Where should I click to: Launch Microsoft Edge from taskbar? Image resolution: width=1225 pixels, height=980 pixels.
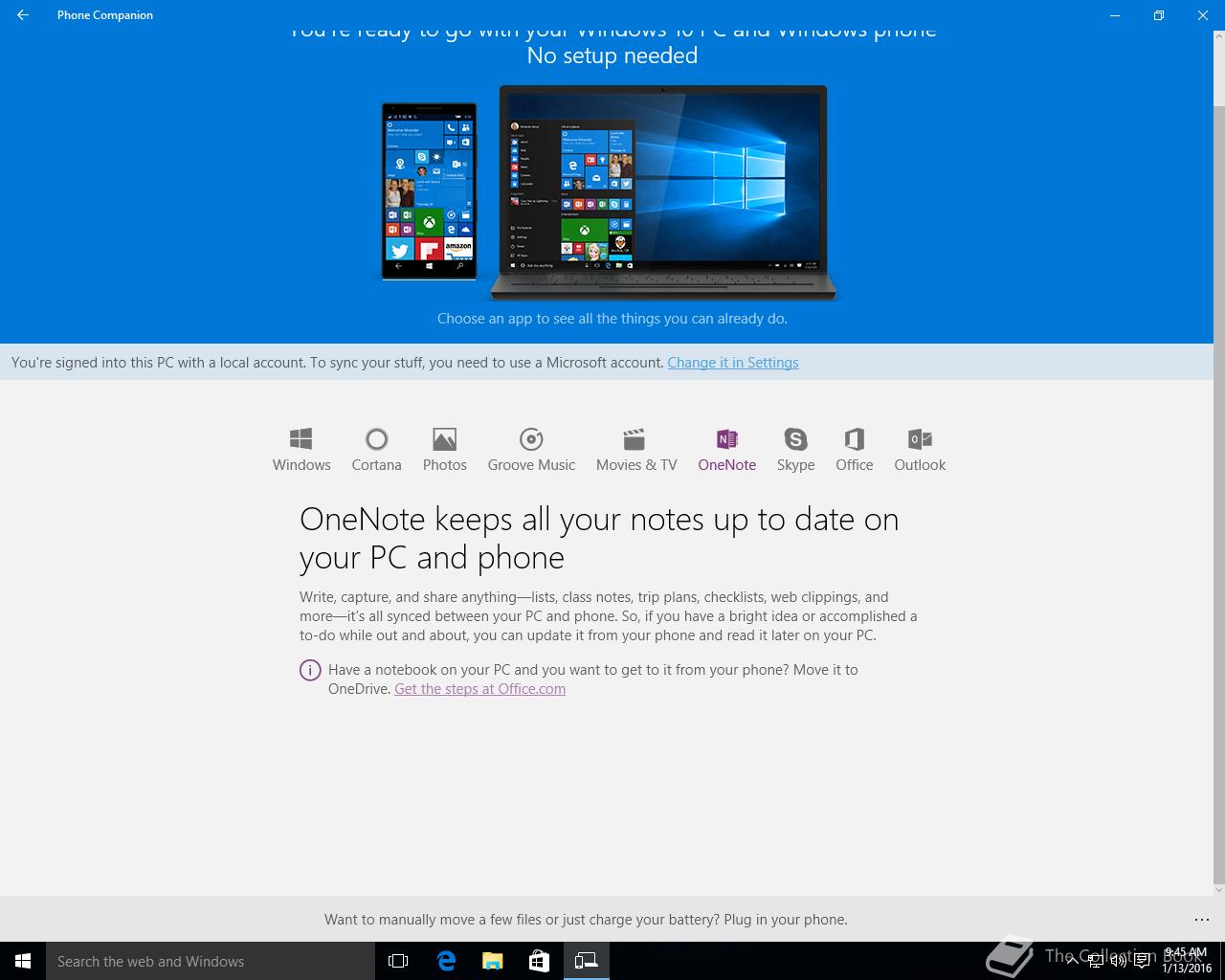coord(446,961)
